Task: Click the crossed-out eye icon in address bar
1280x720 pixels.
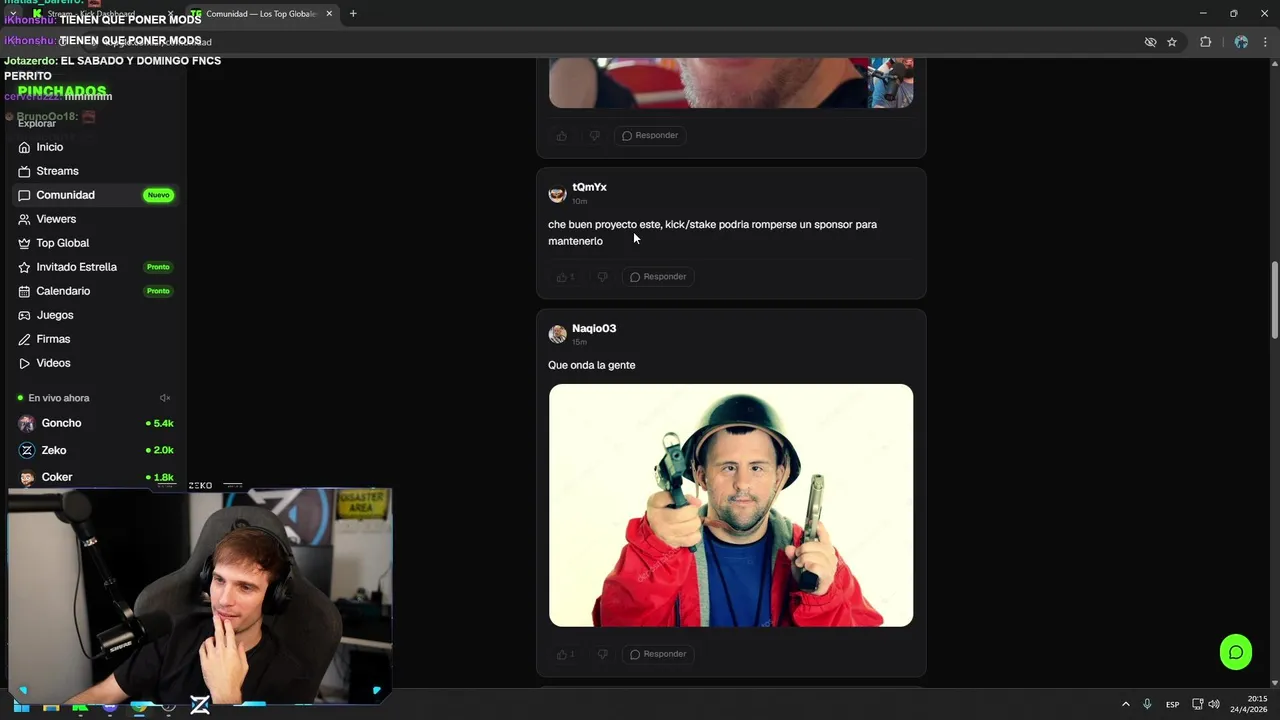Action: [1150, 42]
